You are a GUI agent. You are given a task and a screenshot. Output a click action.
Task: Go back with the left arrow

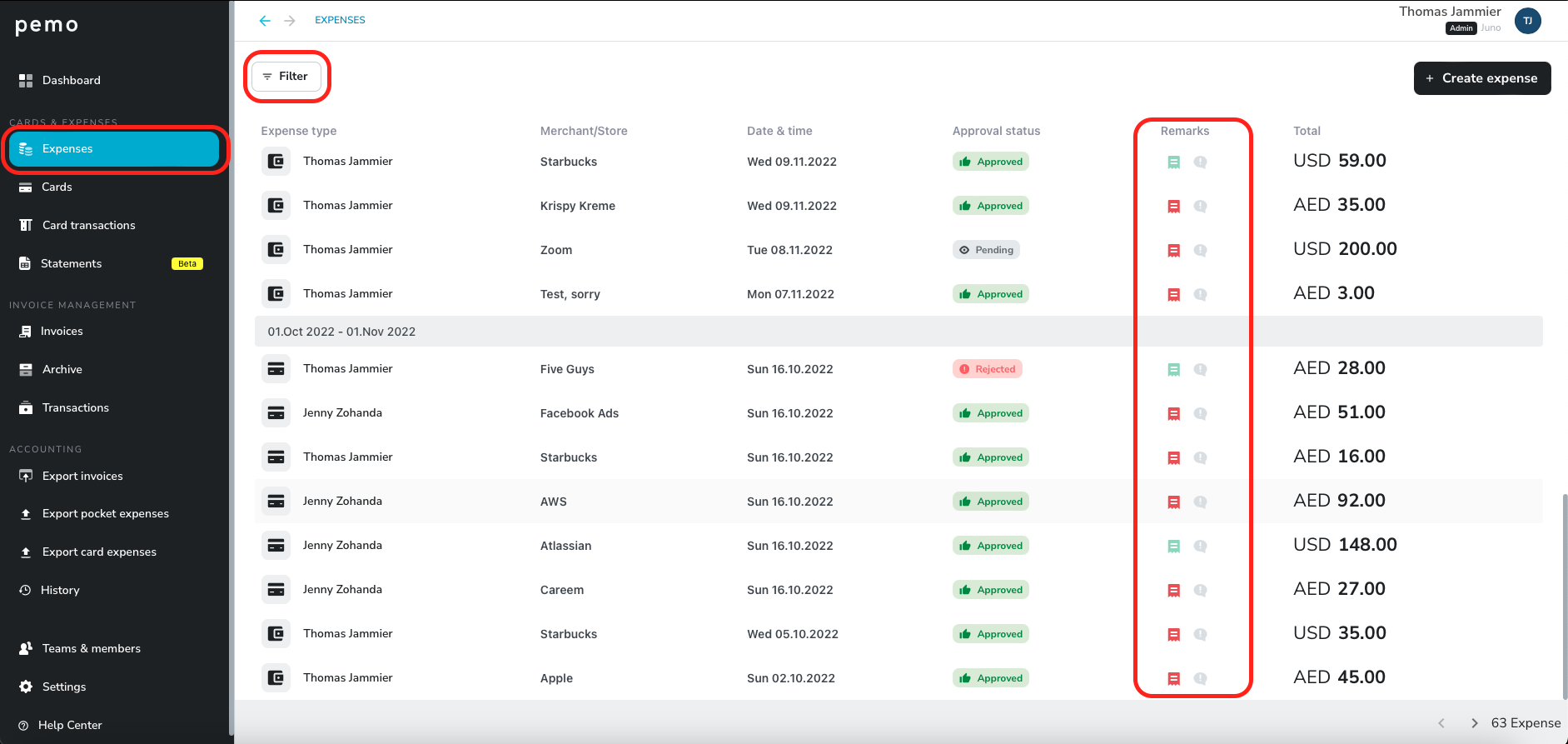pos(265,21)
